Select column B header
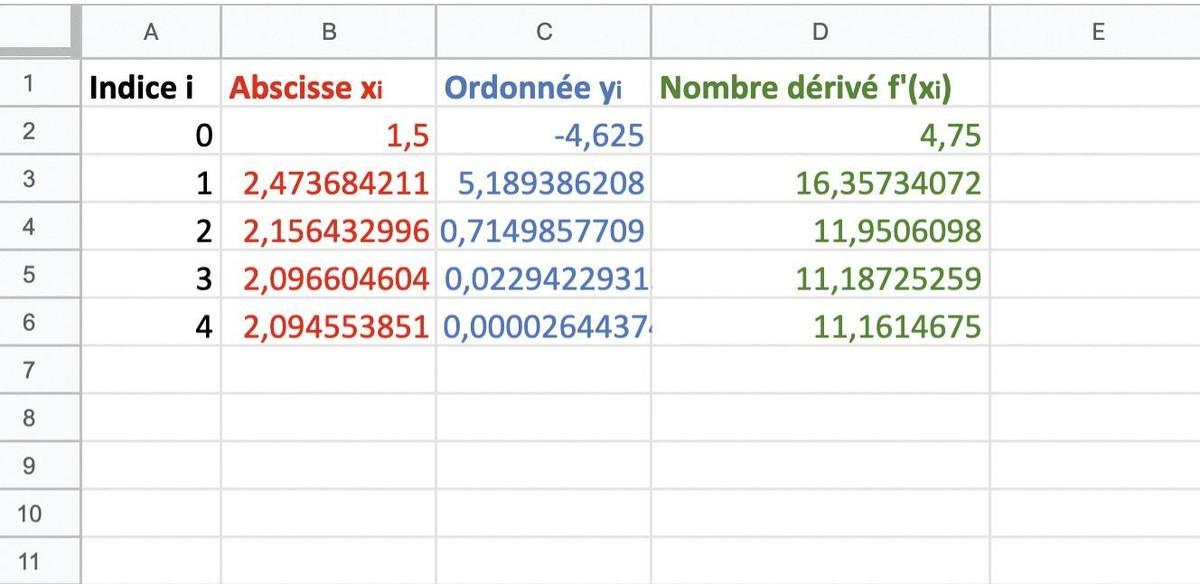 329,32
